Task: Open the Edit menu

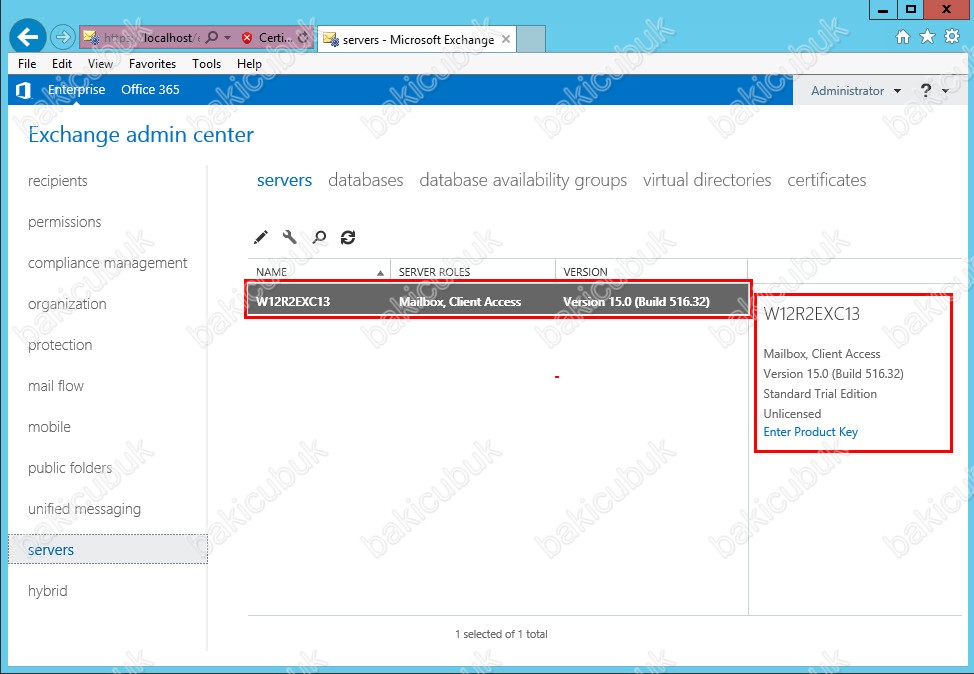Action: click(61, 63)
